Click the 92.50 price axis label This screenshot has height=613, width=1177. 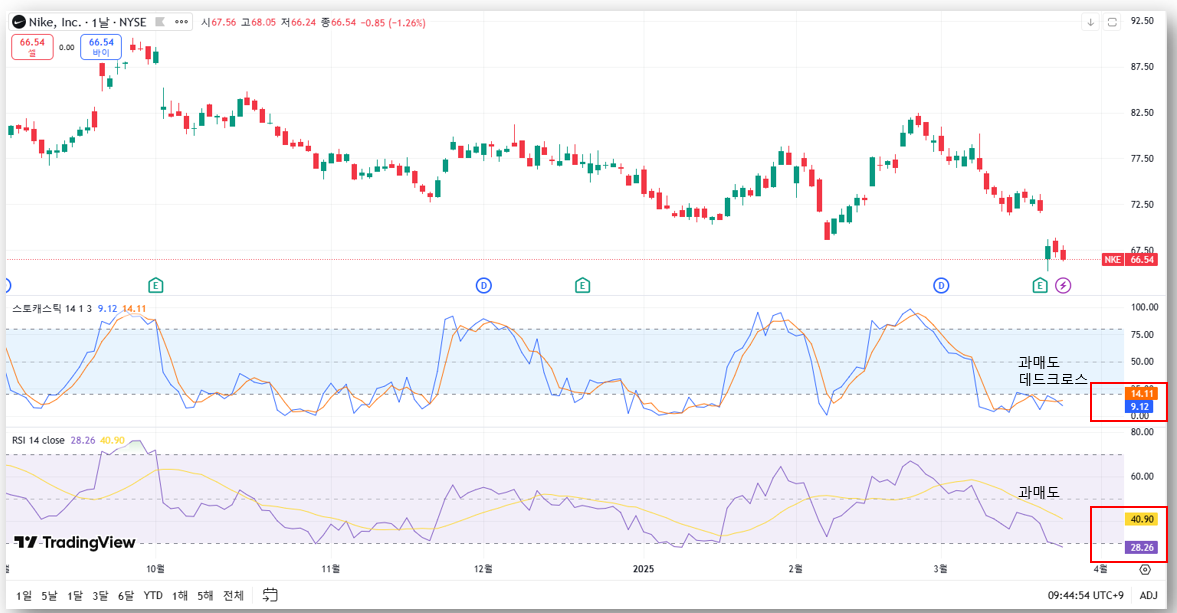coord(1142,21)
